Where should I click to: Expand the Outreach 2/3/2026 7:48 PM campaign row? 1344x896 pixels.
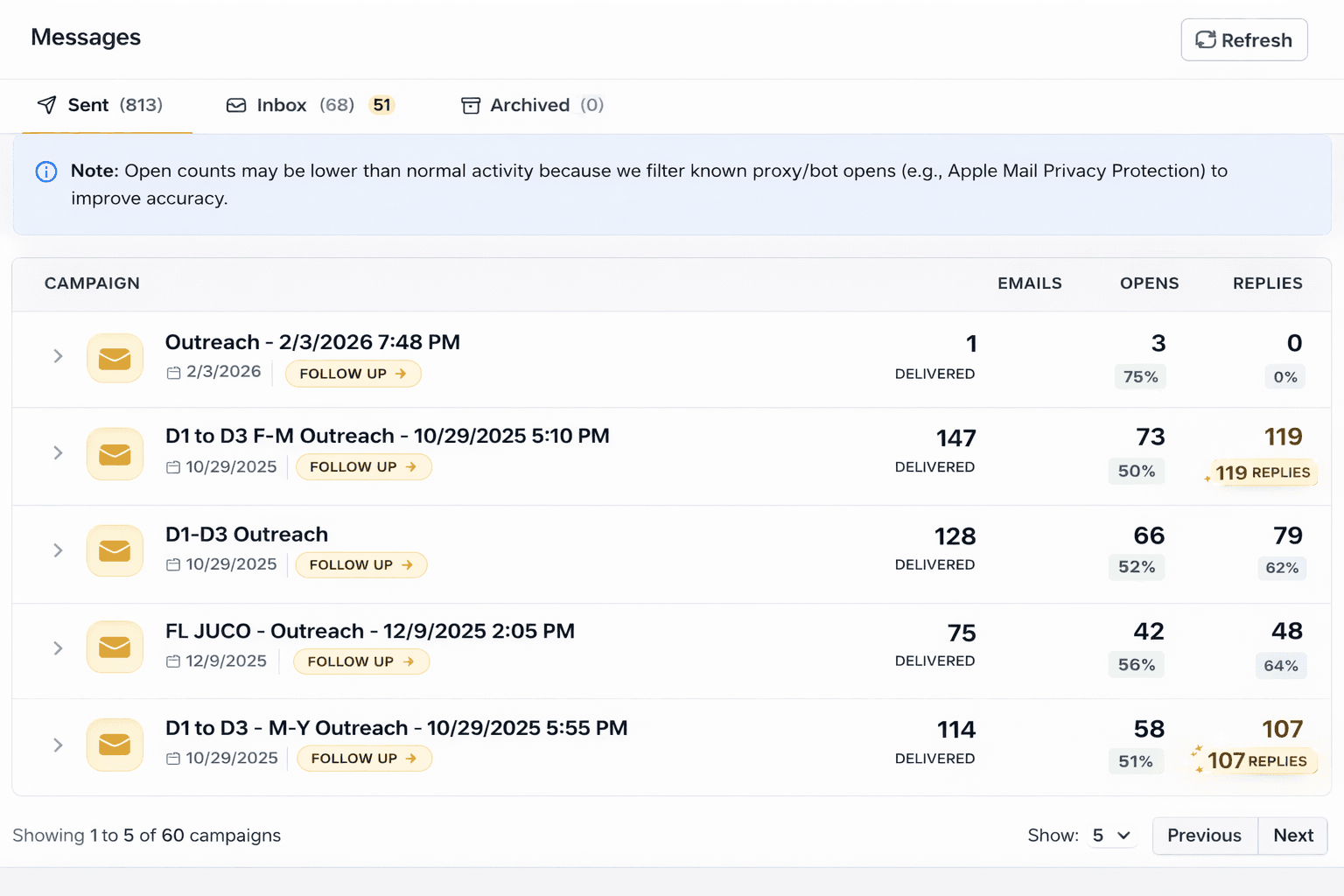click(58, 356)
